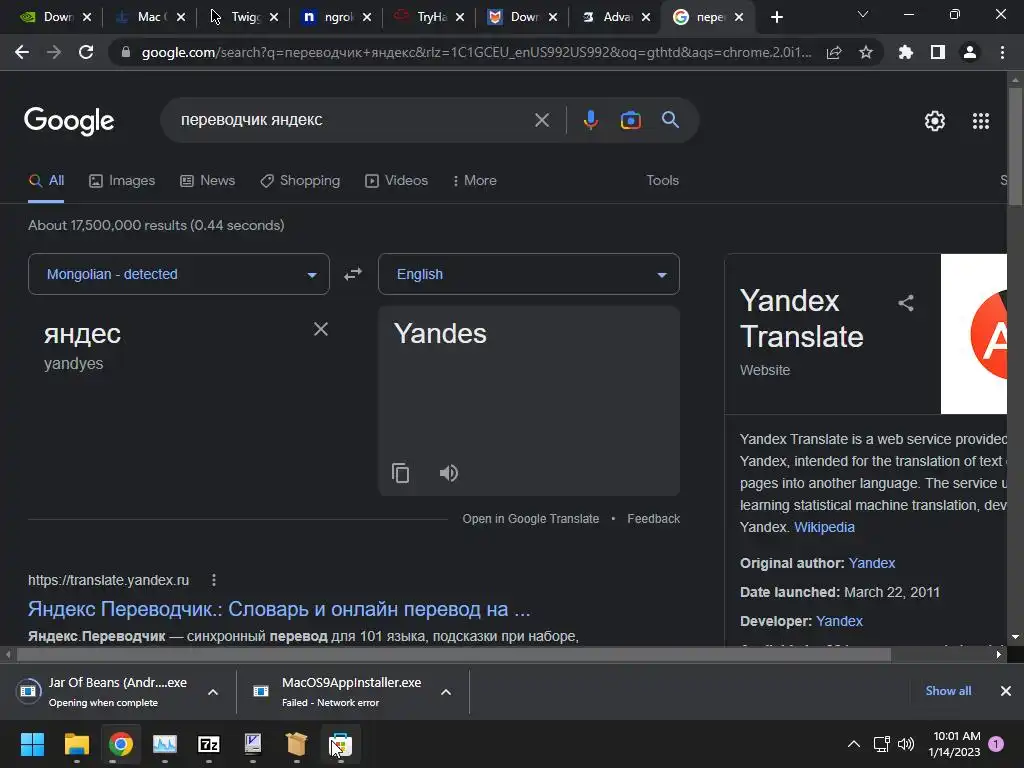Open Google quick settings gear

[x=935, y=121]
